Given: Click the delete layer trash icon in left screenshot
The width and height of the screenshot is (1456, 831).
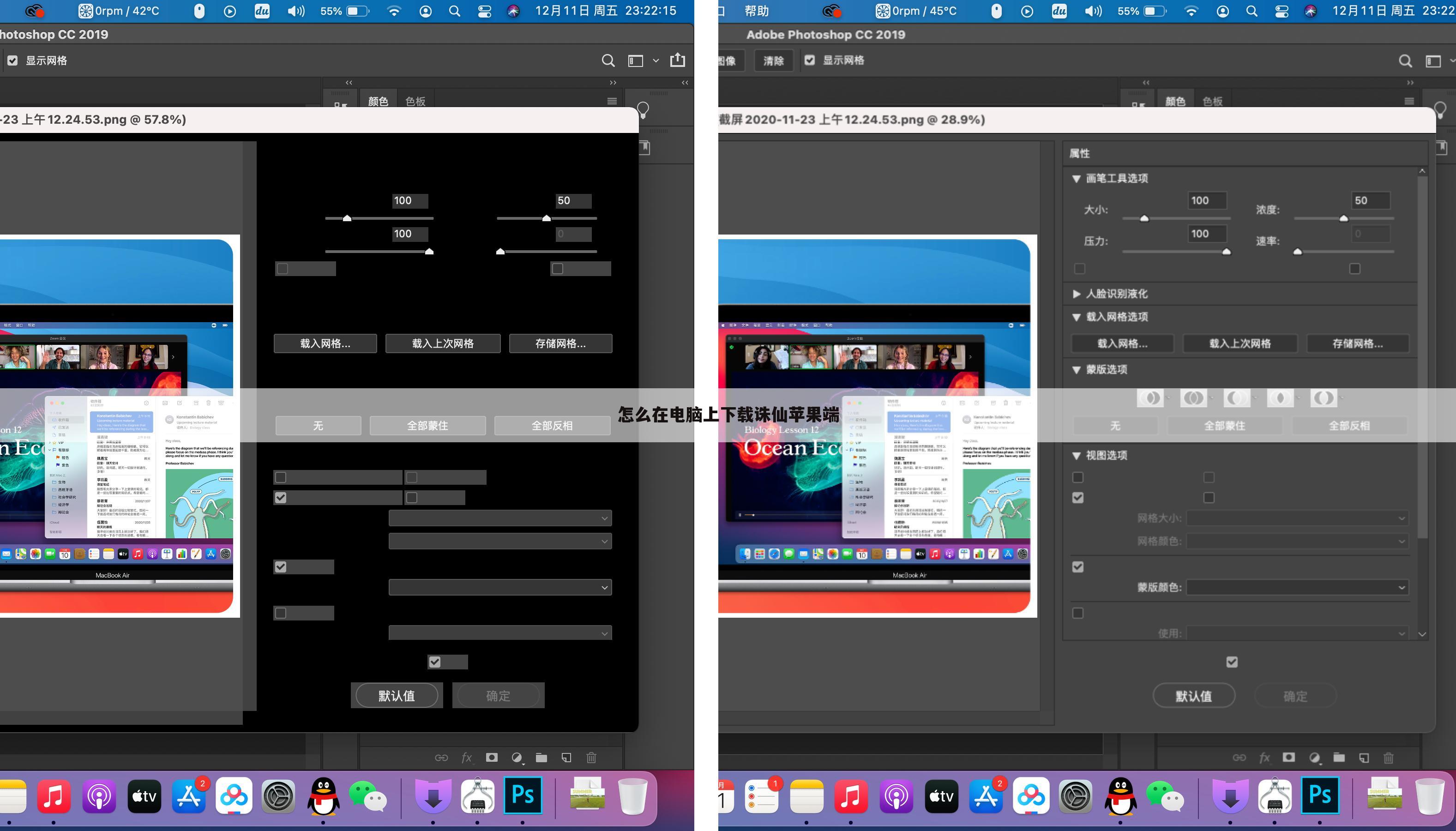Looking at the screenshot, I should [x=591, y=758].
